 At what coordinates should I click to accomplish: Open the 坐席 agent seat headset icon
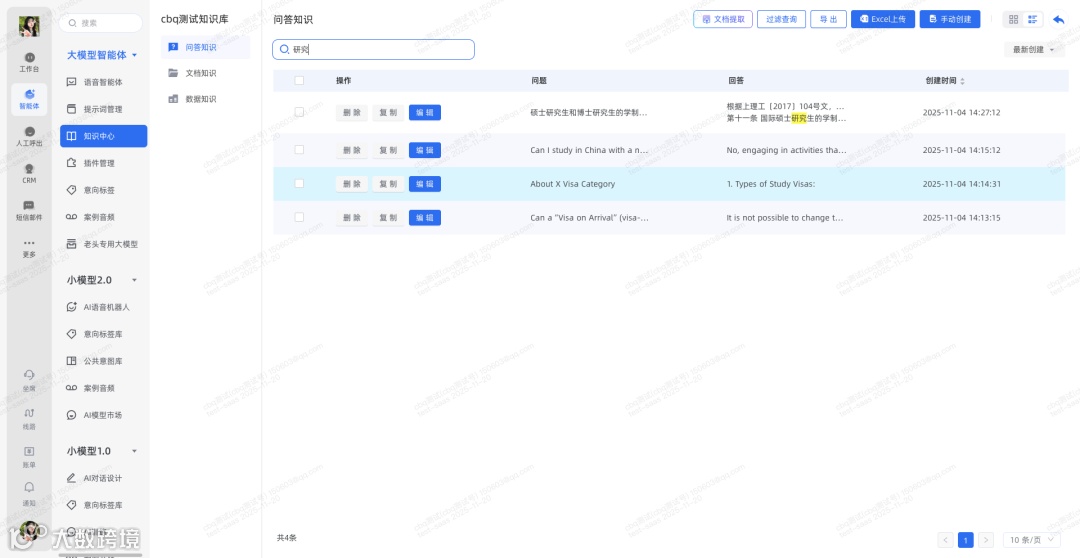tap(29, 380)
